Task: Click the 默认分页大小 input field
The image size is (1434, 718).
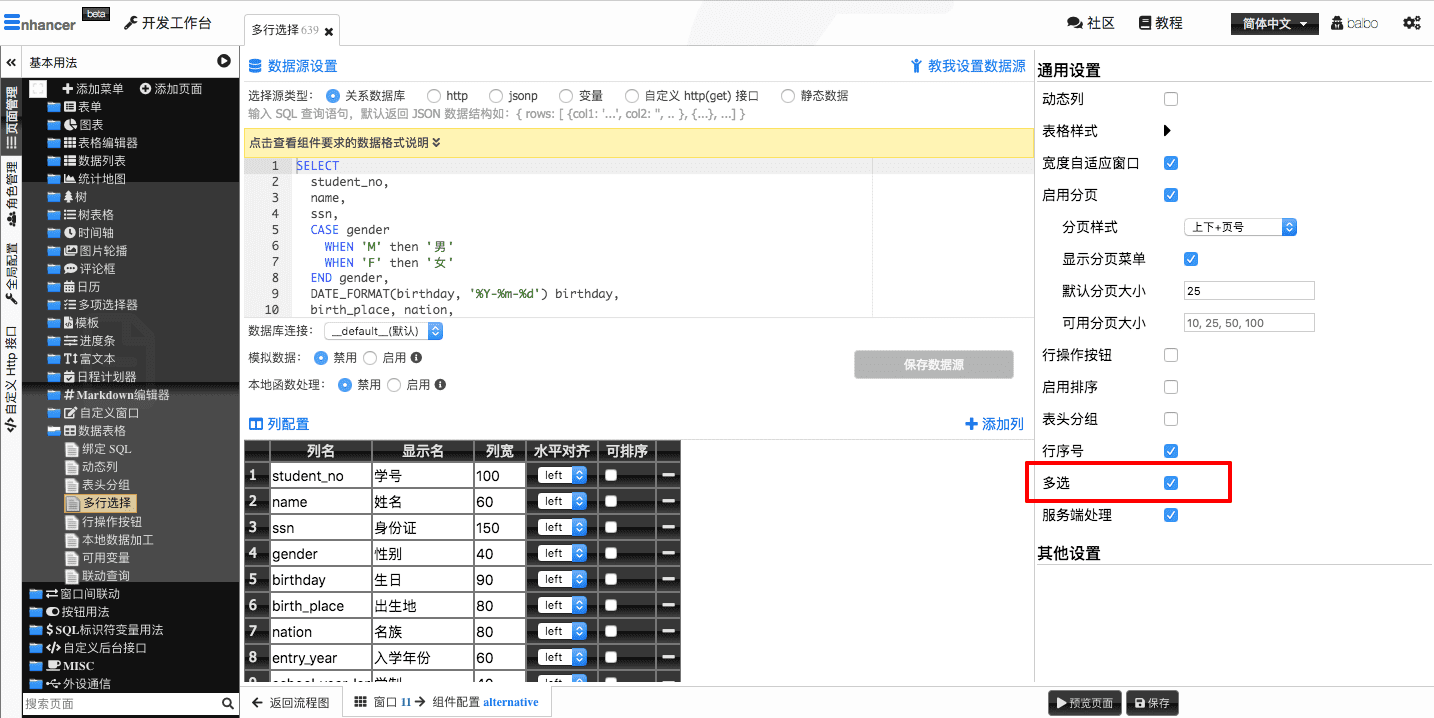Action: (1248, 291)
